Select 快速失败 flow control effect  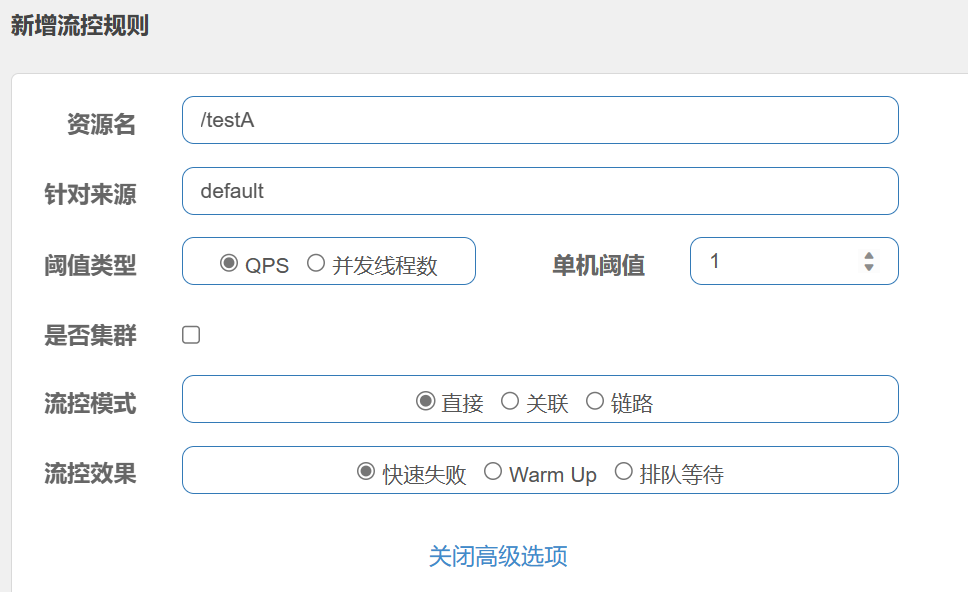click(x=366, y=472)
